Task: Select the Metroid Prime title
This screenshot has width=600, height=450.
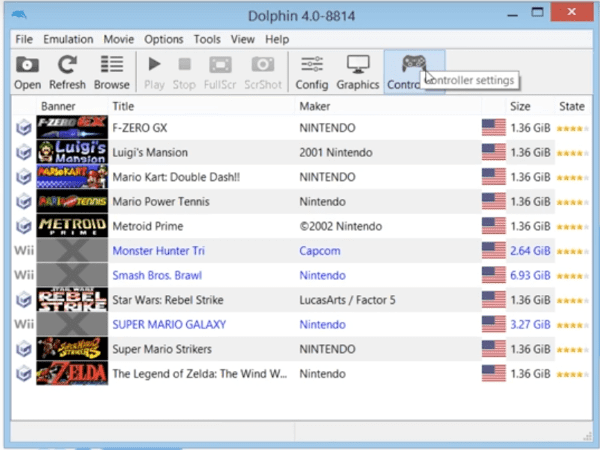Action: (x=148, y=226)
